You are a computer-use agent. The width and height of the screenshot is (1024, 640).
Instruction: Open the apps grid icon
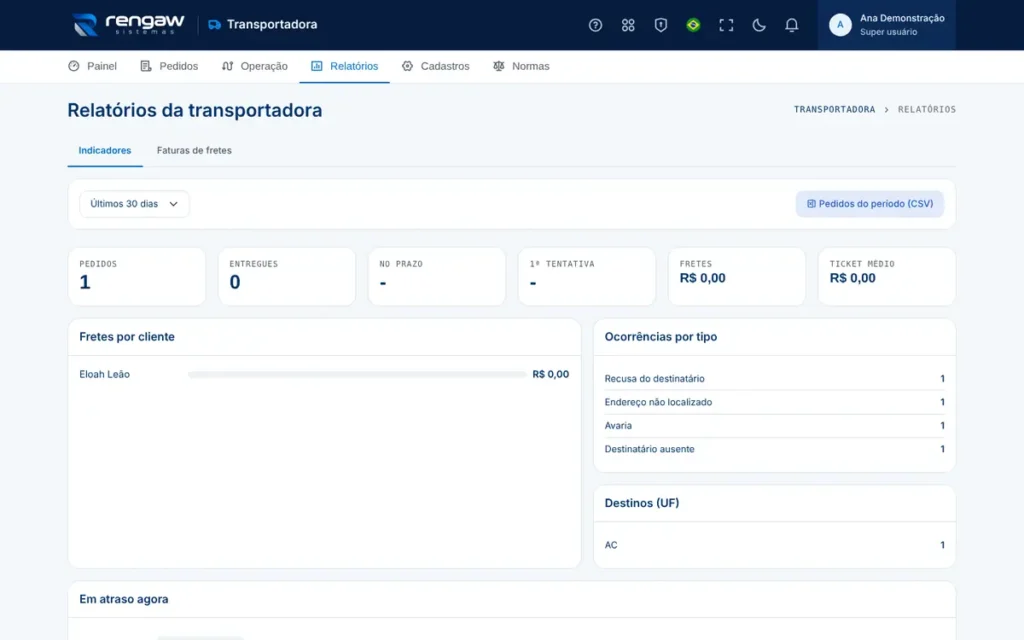point(628,25)
